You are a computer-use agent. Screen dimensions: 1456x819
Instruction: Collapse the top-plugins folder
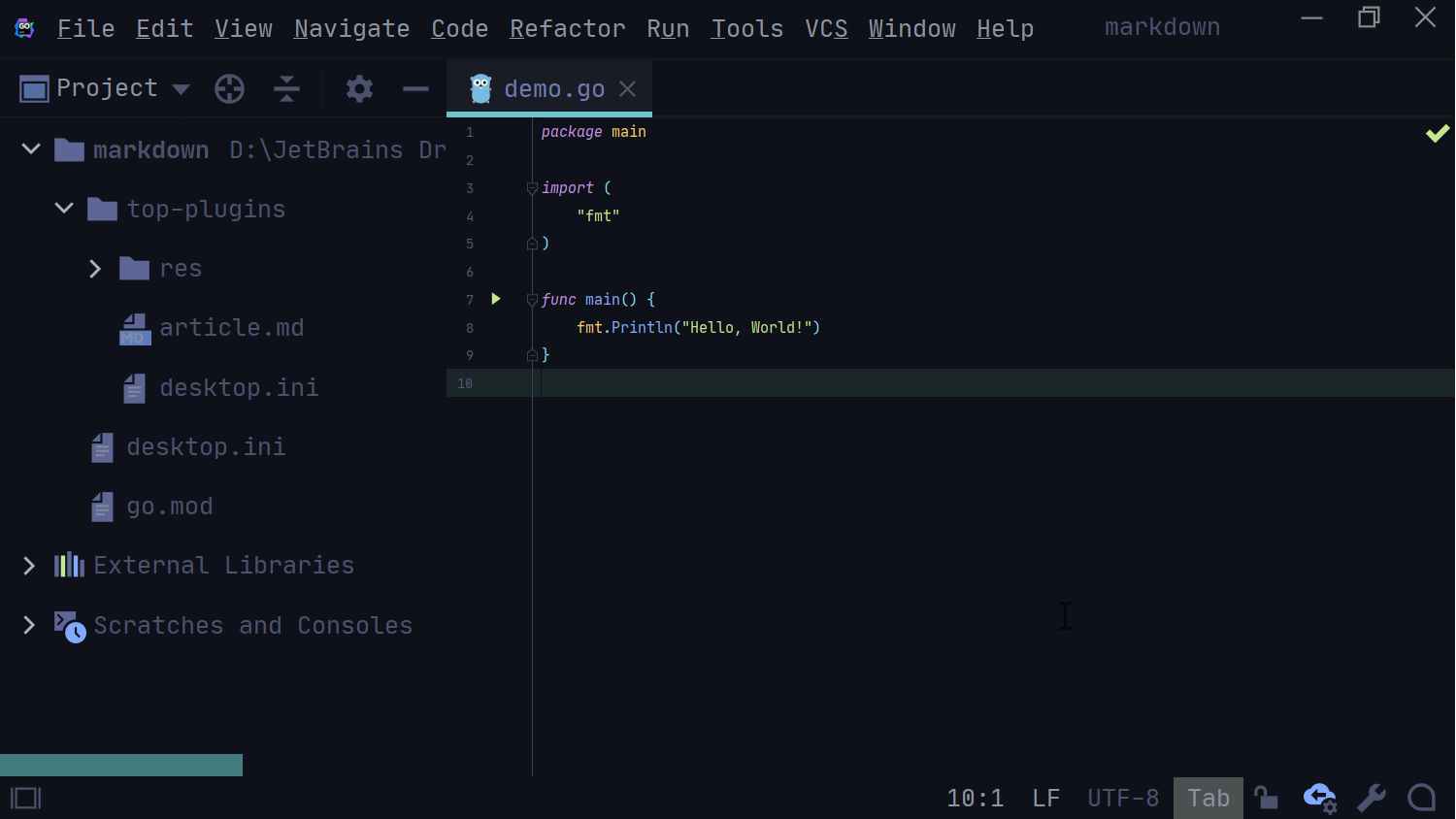click(x=64, y=209)
